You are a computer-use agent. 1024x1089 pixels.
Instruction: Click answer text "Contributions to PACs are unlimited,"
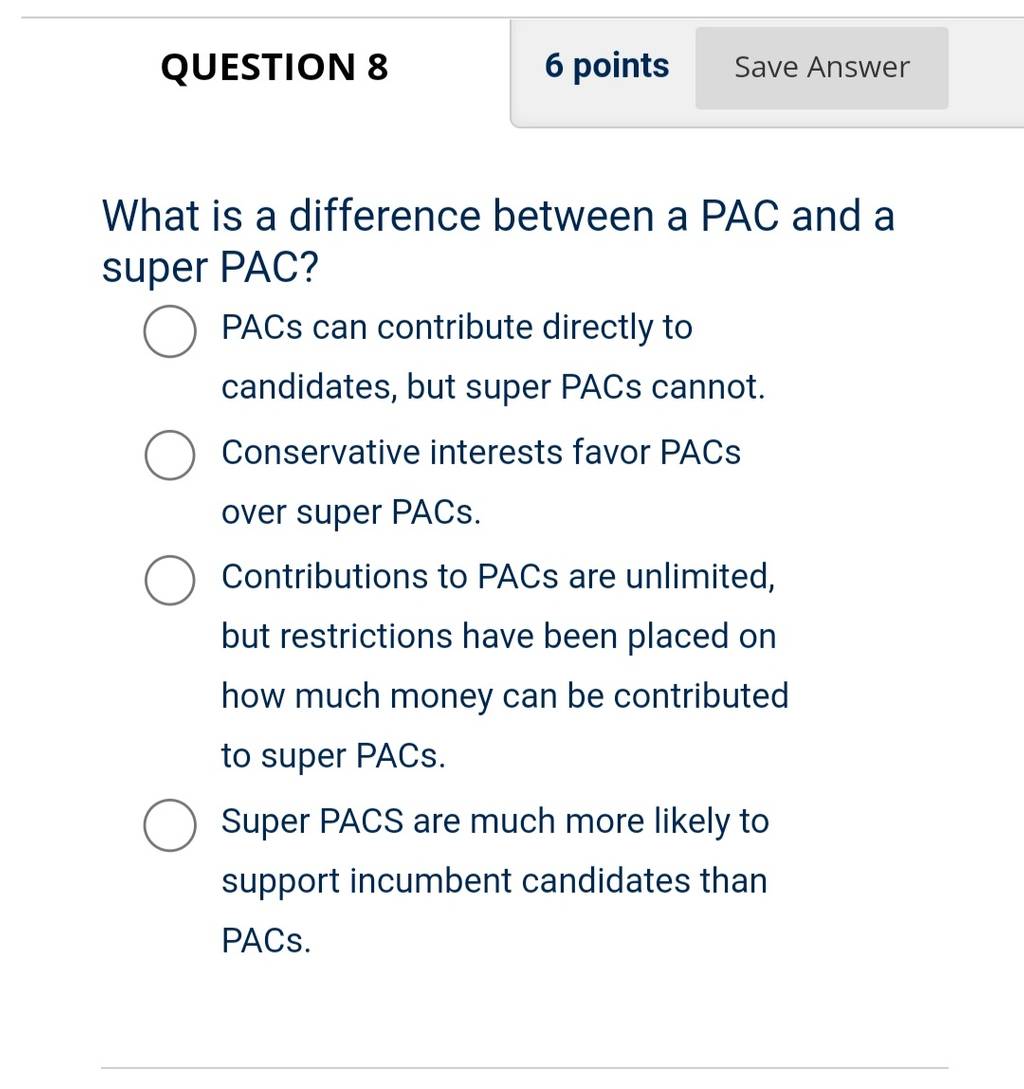click(499, 577)
